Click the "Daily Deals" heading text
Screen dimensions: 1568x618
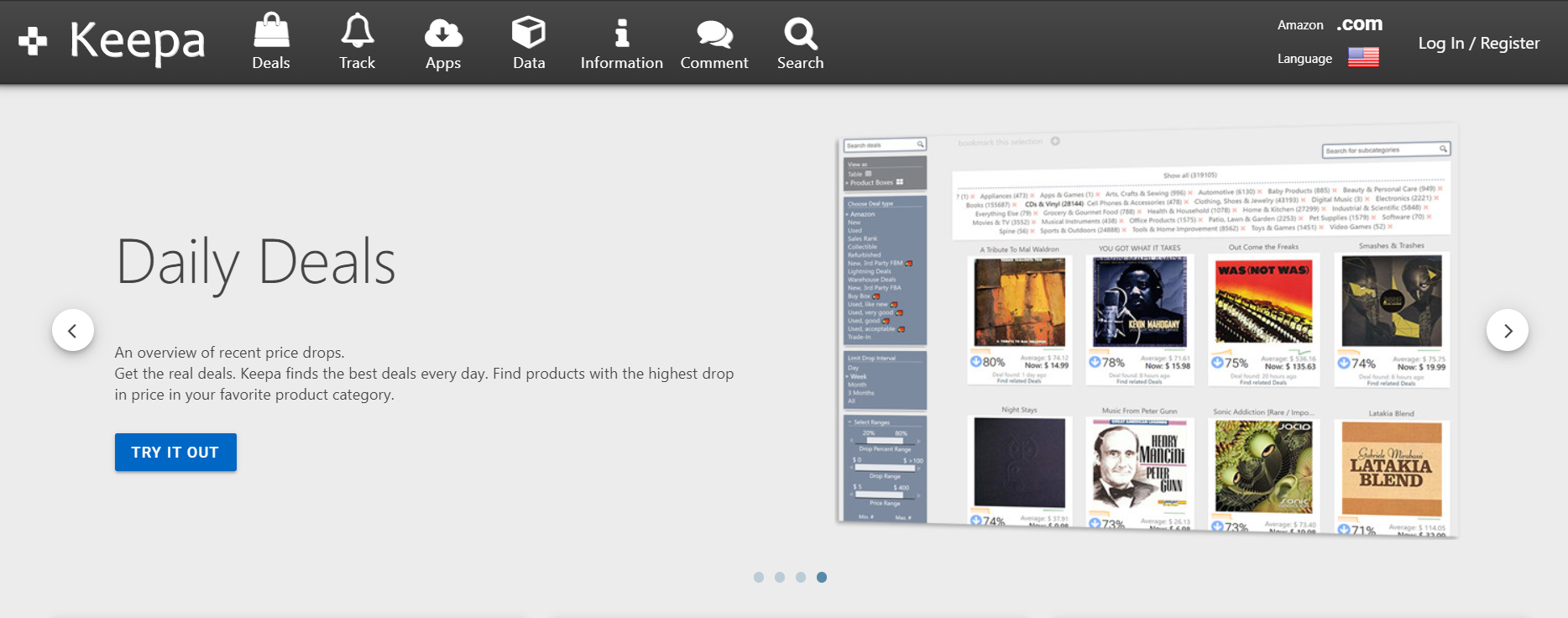point(255,263)
